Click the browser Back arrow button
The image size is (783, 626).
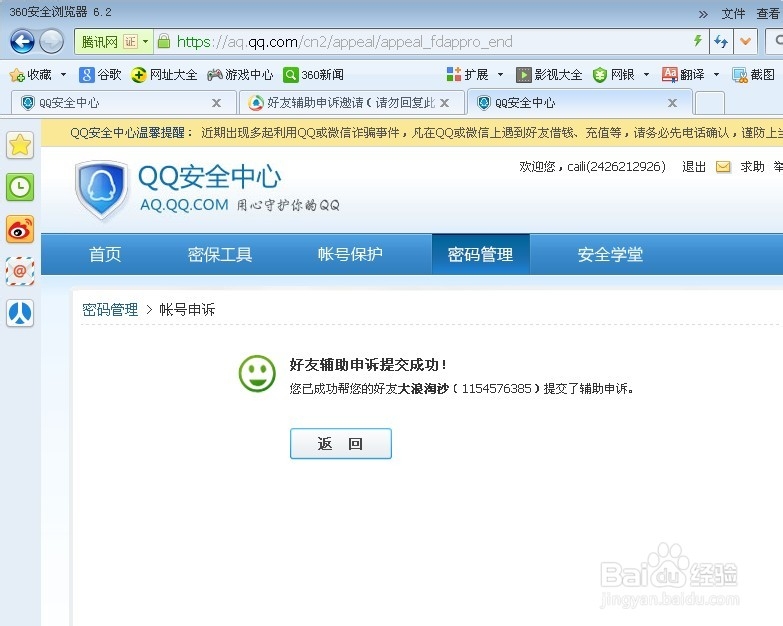[x=22, y=41]
